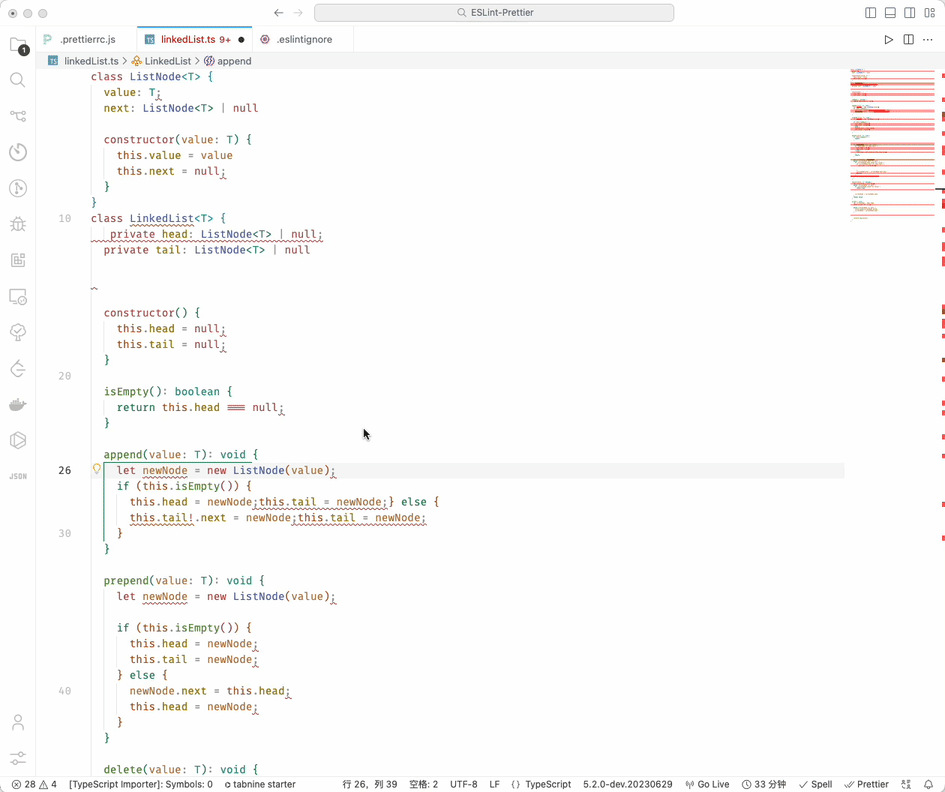Open the Extensions view icon

[18, 260]
